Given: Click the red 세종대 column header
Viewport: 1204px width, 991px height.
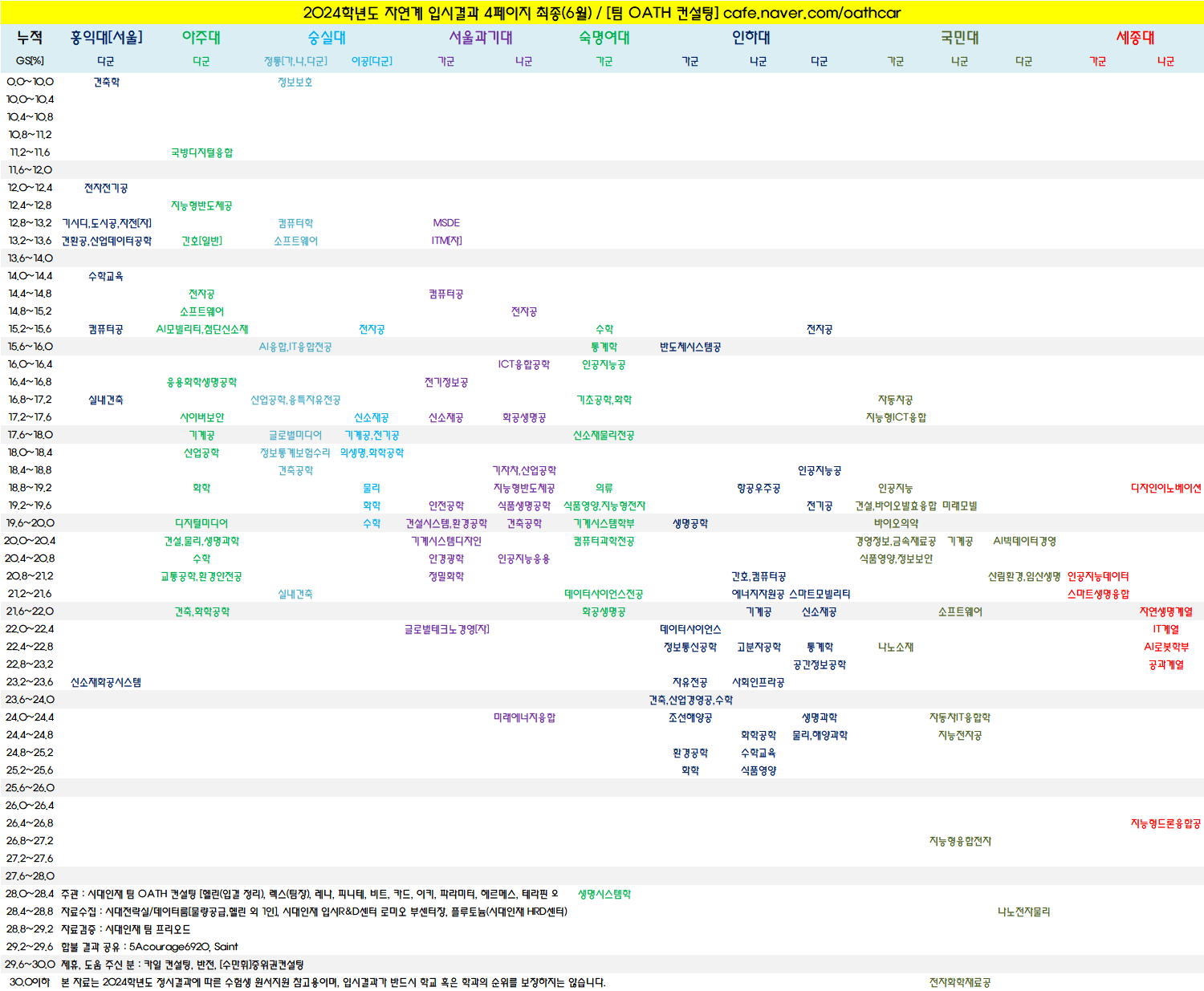Looking at the screenshot, I should pyautogui.click(x=1135, y=38).
